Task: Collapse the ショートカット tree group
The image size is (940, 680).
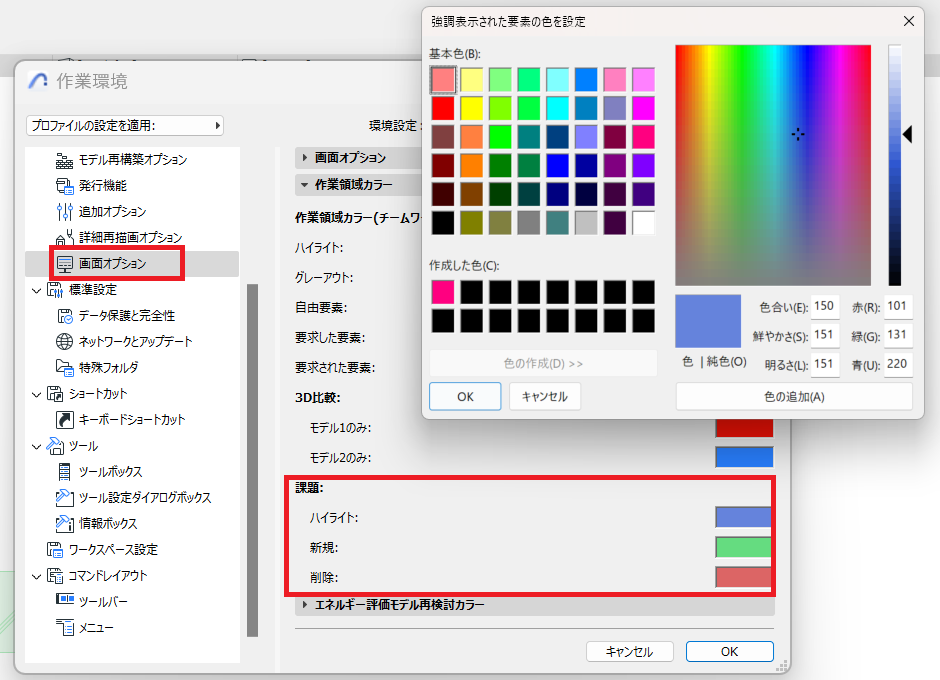Action: tap(37, 395)
